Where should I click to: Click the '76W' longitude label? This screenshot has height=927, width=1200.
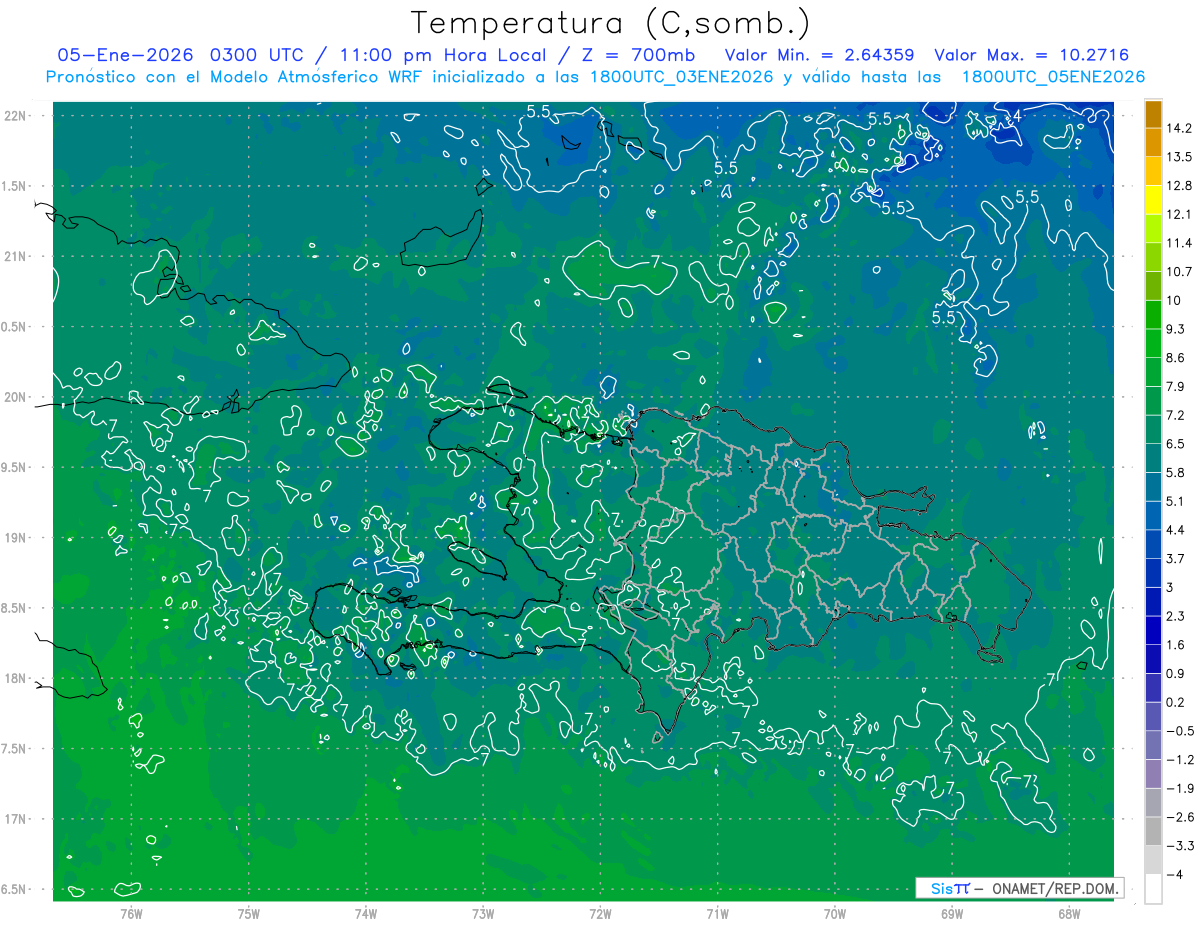[x=131, y=913]
